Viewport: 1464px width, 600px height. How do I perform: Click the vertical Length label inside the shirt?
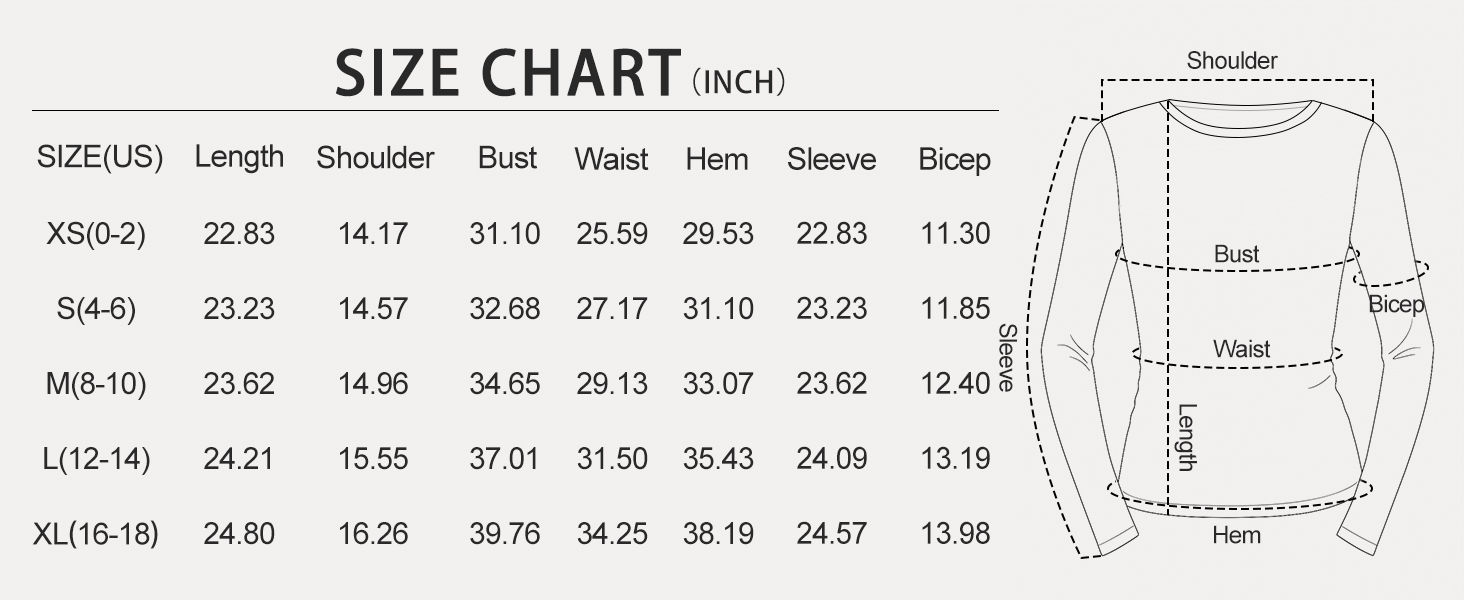(1186, 436)
